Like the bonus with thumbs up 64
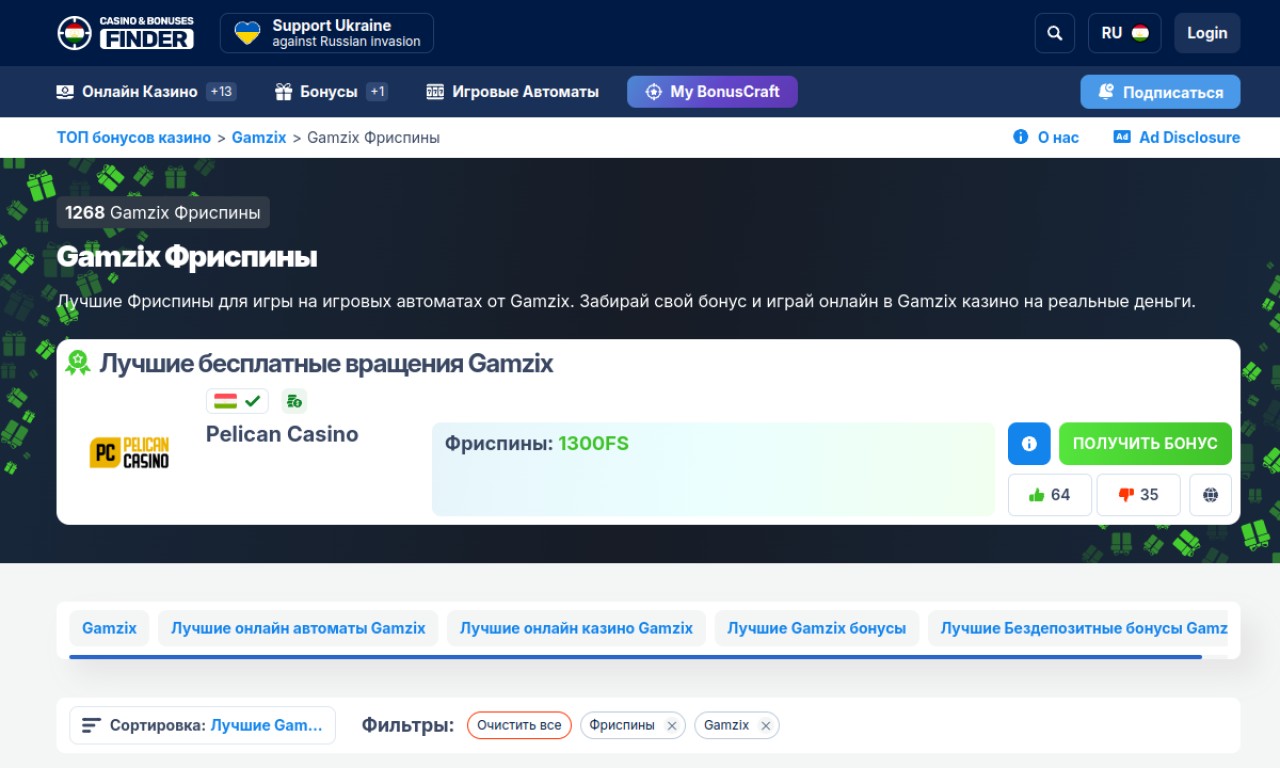This screenshot has height=768, width=1280. point(1049,495)
